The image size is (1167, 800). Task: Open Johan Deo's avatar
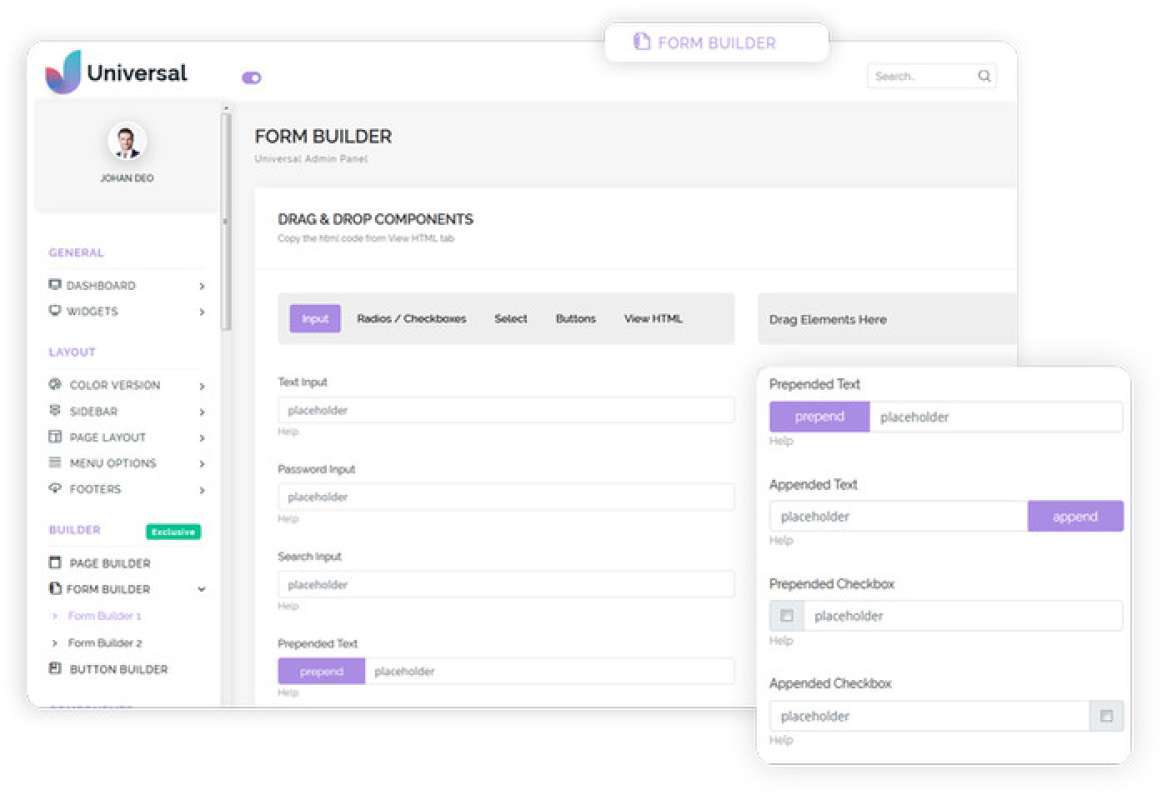127,141
